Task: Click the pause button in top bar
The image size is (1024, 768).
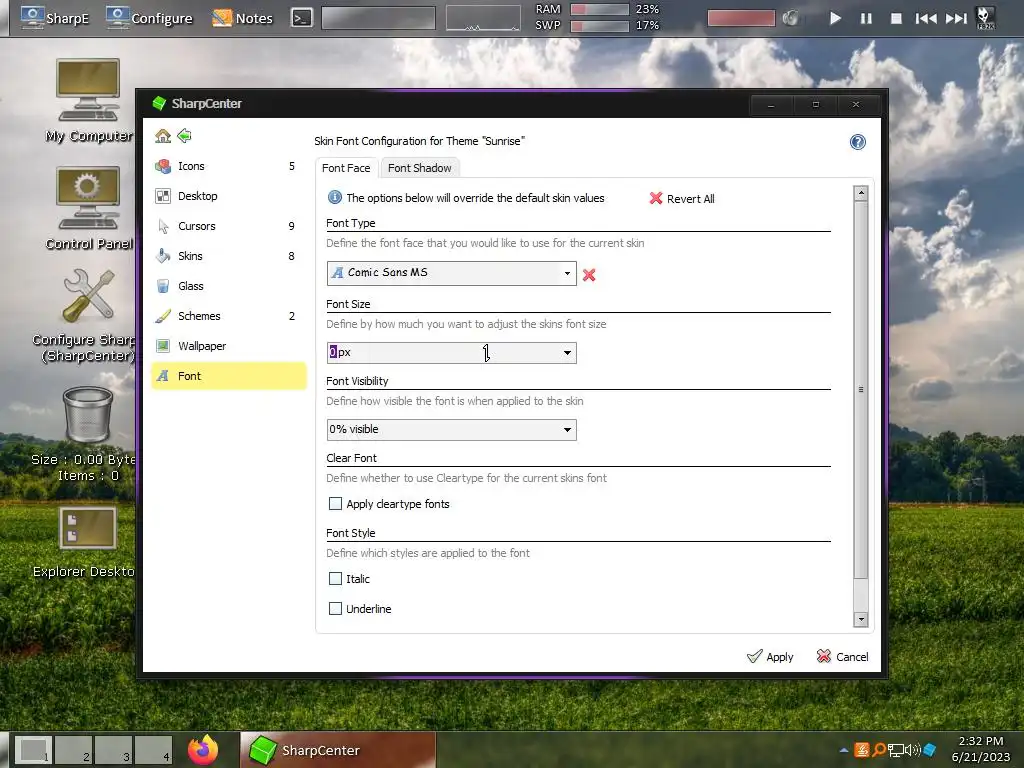Action: (866, 18)
